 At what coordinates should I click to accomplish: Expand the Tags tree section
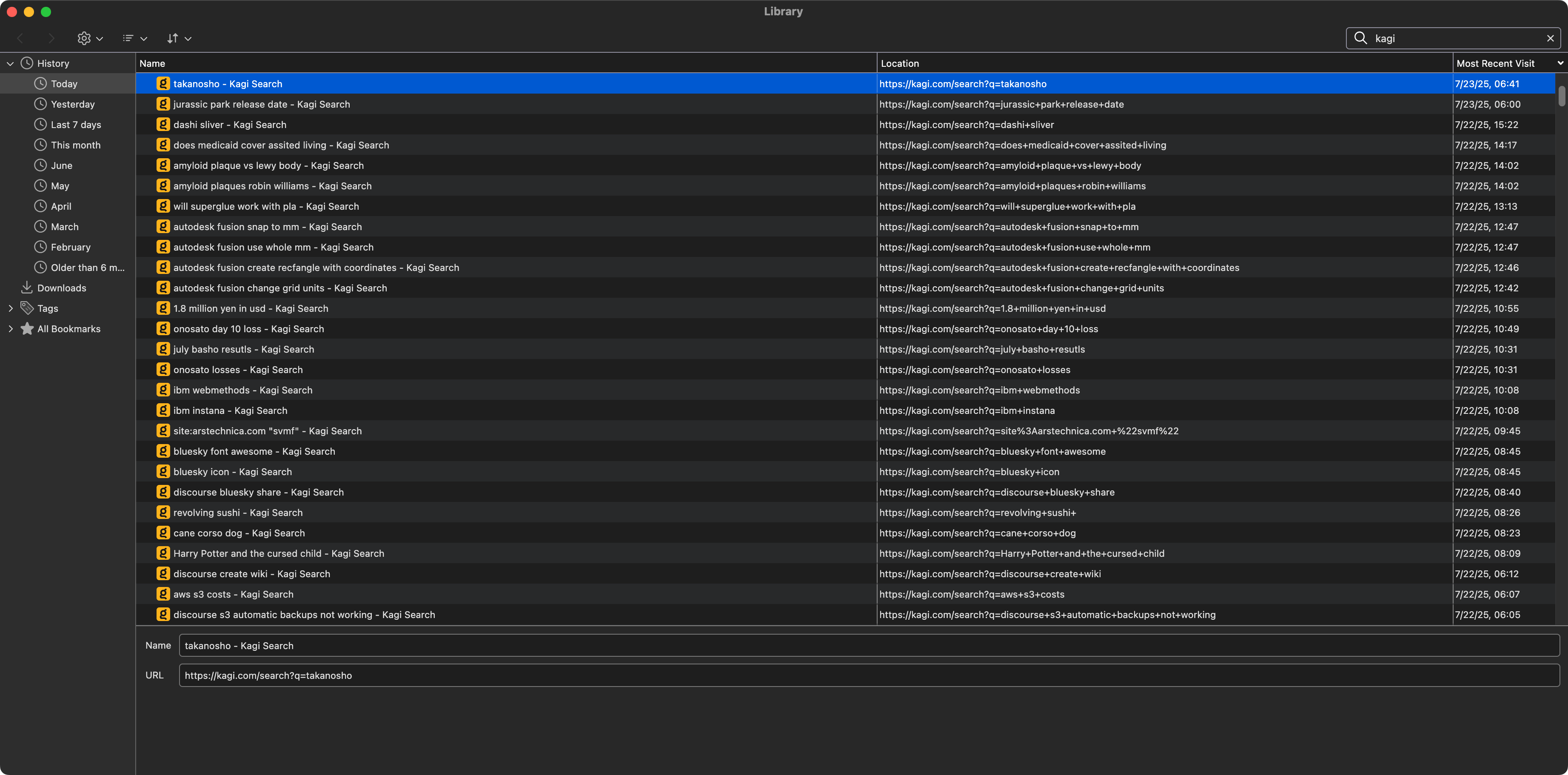pos(10,308)
